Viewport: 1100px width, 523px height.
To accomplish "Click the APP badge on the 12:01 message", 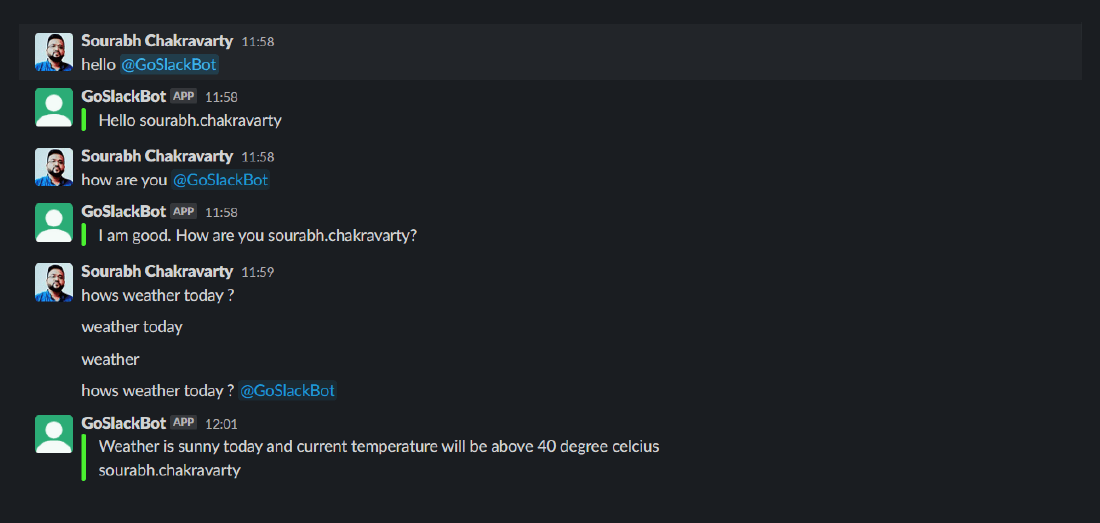I will pyautogui.click(x=184, y=423).
